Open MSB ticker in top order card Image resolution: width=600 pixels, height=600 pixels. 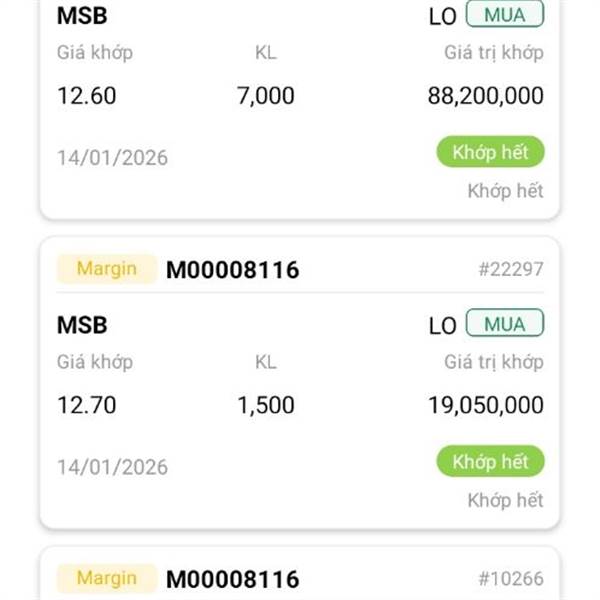(x=82, y=16)
